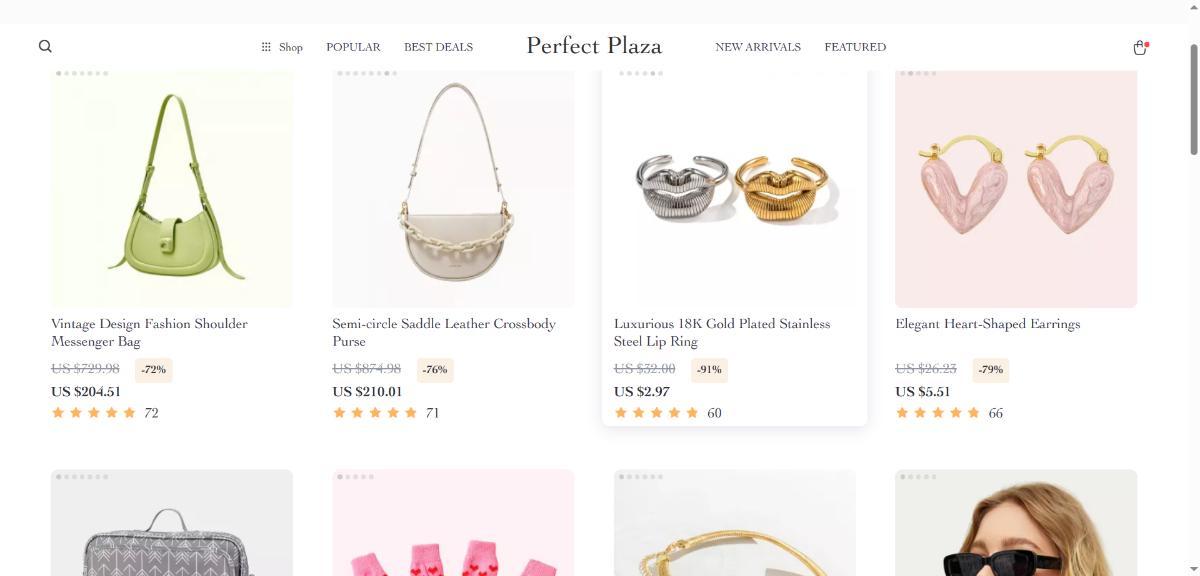Image resolution: width=1200 pixels, height=576 pixels.
Task: Open NEW ARRIVALS section
Action: (758, 47)
